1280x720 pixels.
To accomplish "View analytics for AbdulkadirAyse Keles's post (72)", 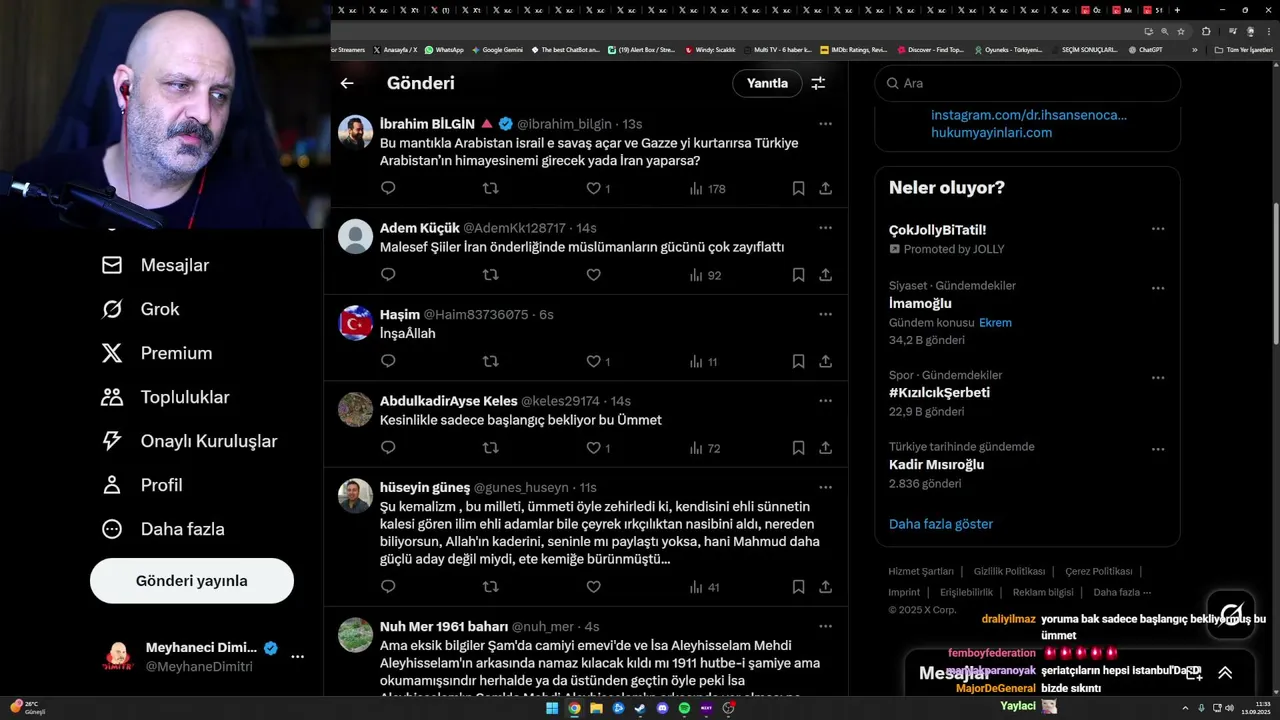I will 705,448.
